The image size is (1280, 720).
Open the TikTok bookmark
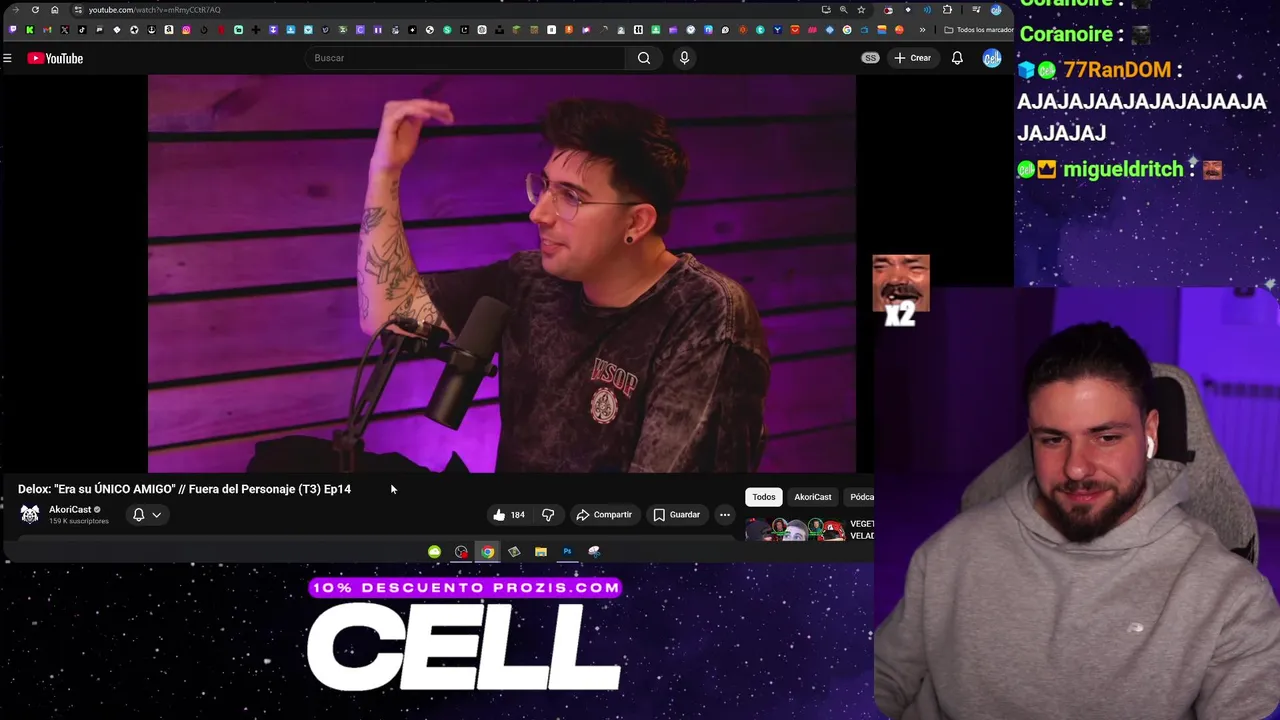click(x=82, y=29)
